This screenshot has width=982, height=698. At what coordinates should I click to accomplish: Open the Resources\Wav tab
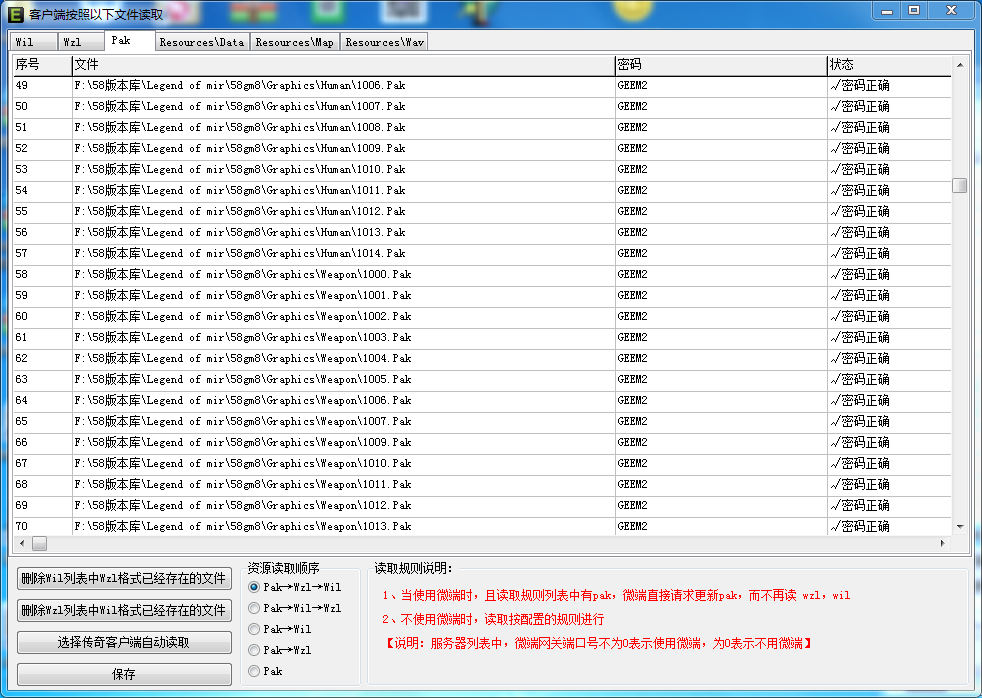pyautogui.click(x=385, y=42)
